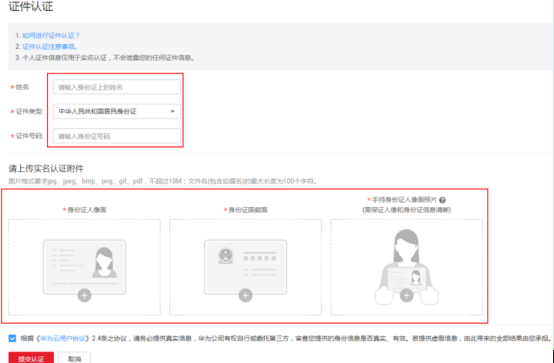The width and height of the screenshot is (554, 363).
Task: Open the 华为云用户协议 link
Action: [63, 339]
